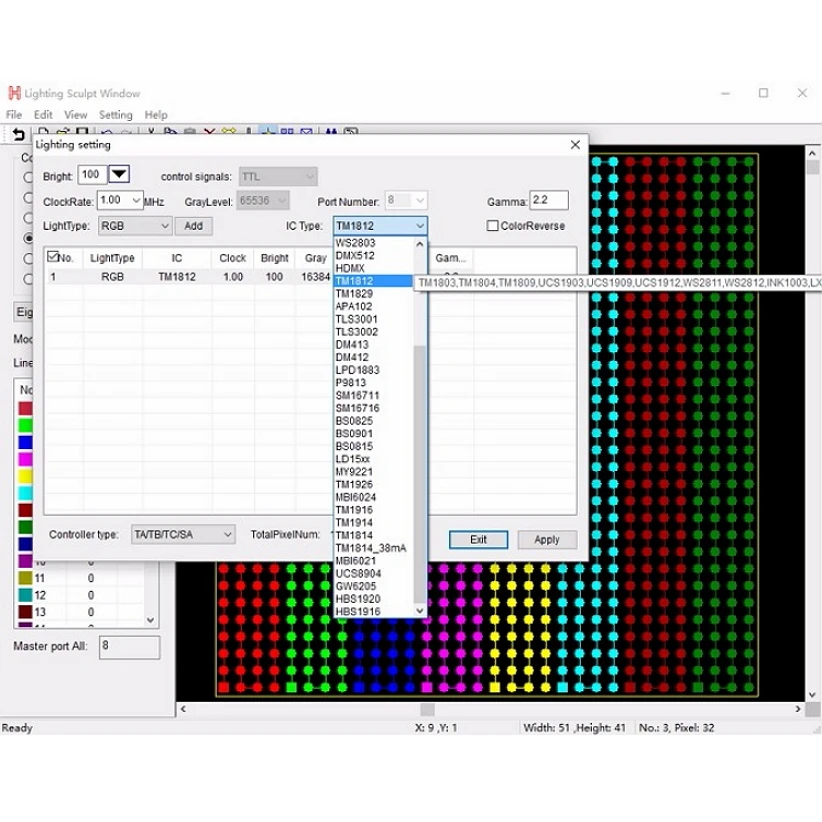Click the Exit button
The height and width of the screenshot is (822, 822).
click(x=478, y=539)
